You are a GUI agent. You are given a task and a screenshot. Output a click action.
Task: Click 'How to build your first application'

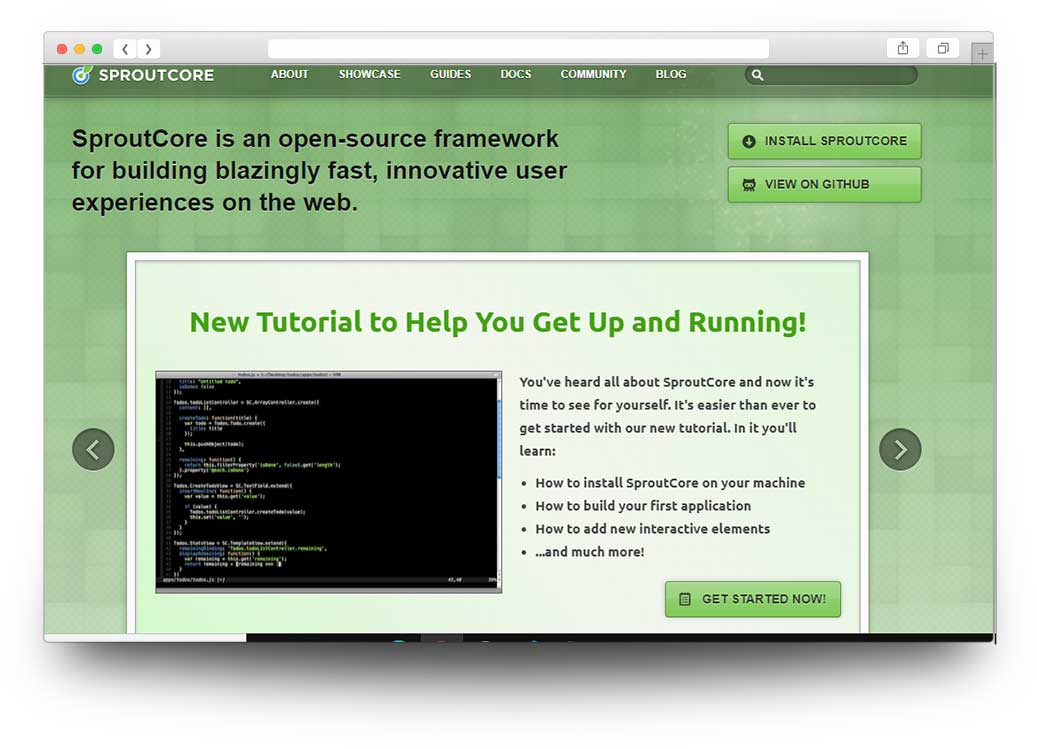643,506
